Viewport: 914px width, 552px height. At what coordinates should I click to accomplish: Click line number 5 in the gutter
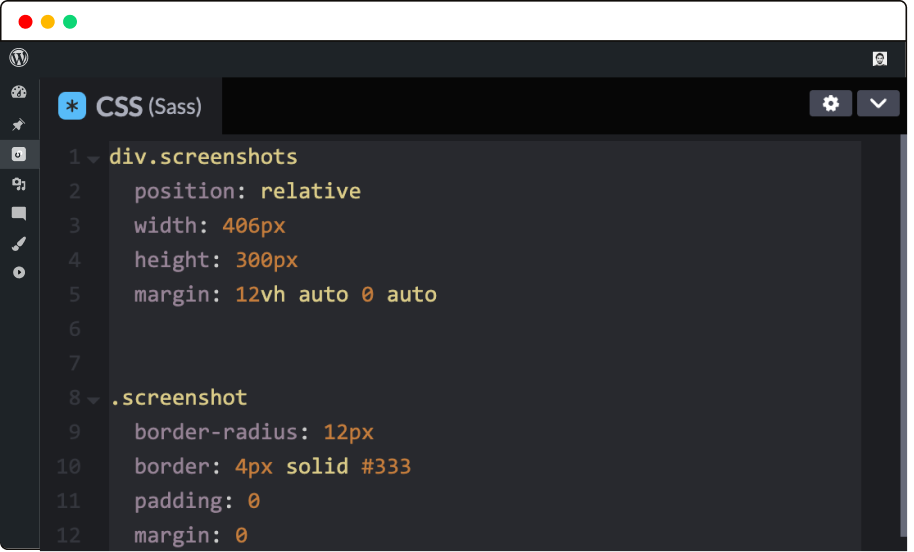coord(75,295)
